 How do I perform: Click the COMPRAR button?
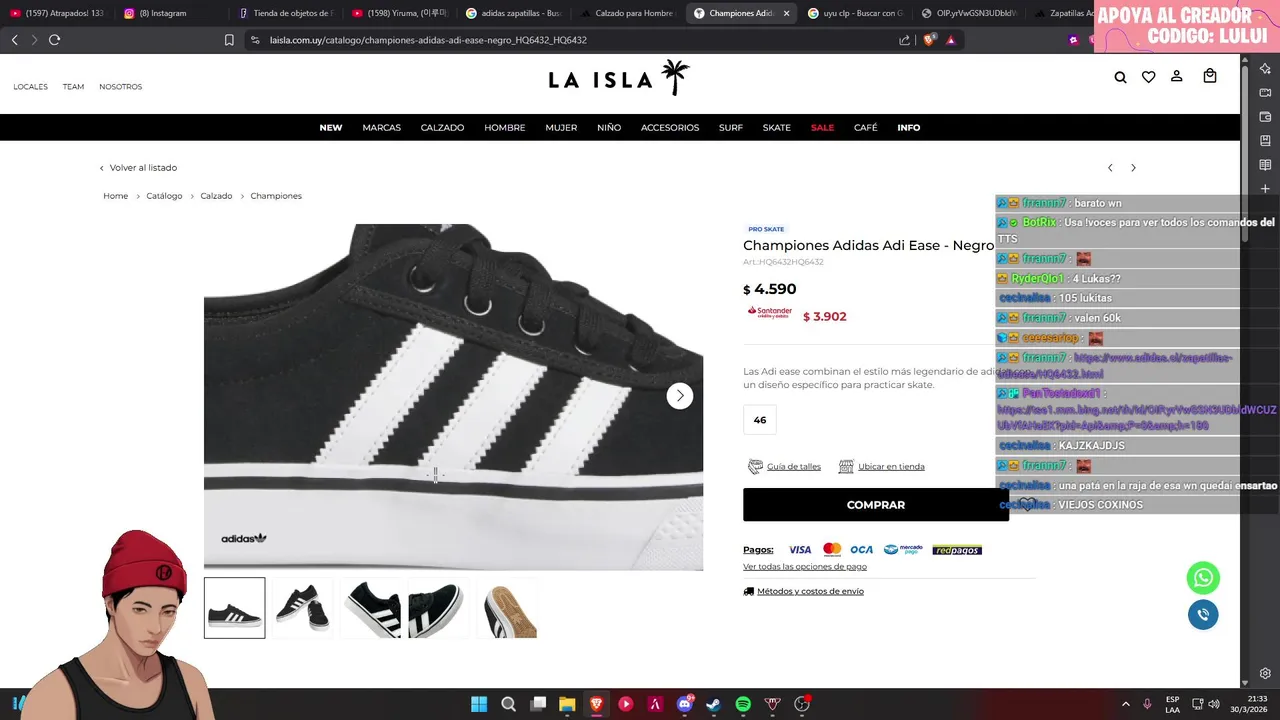[x=876, y=505]
